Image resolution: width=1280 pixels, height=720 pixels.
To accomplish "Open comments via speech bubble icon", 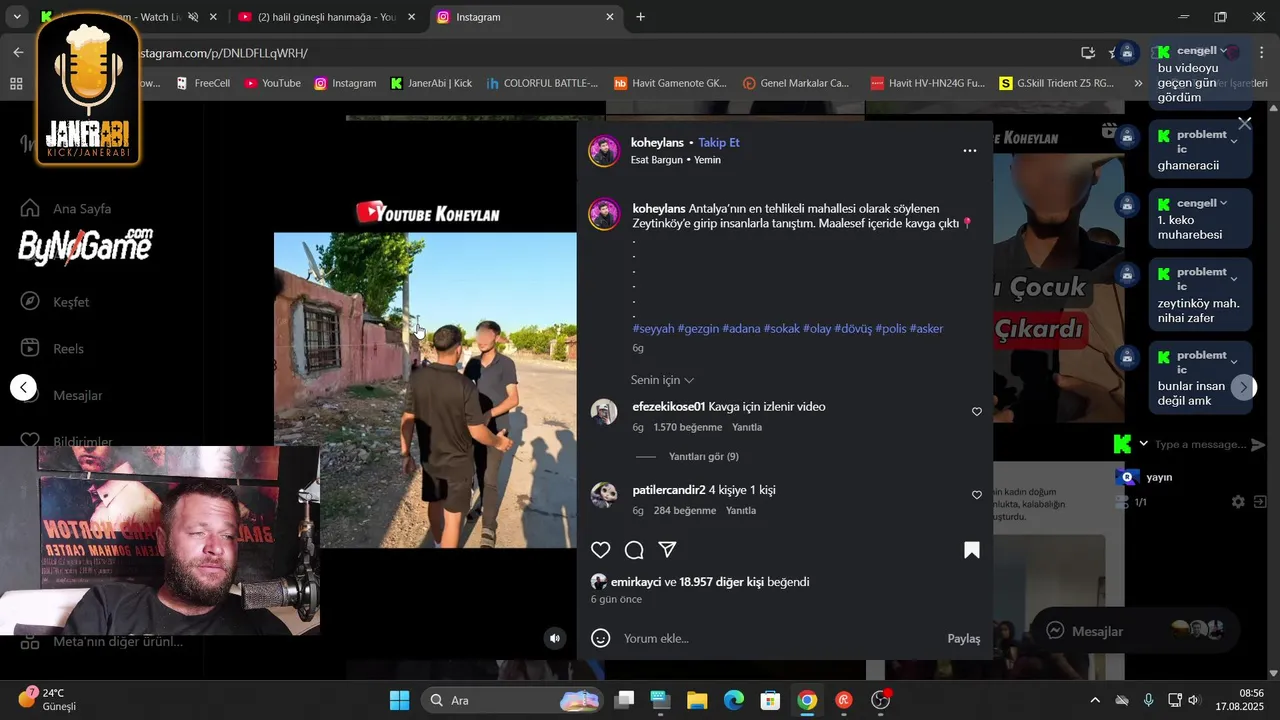I will [634, 550].
